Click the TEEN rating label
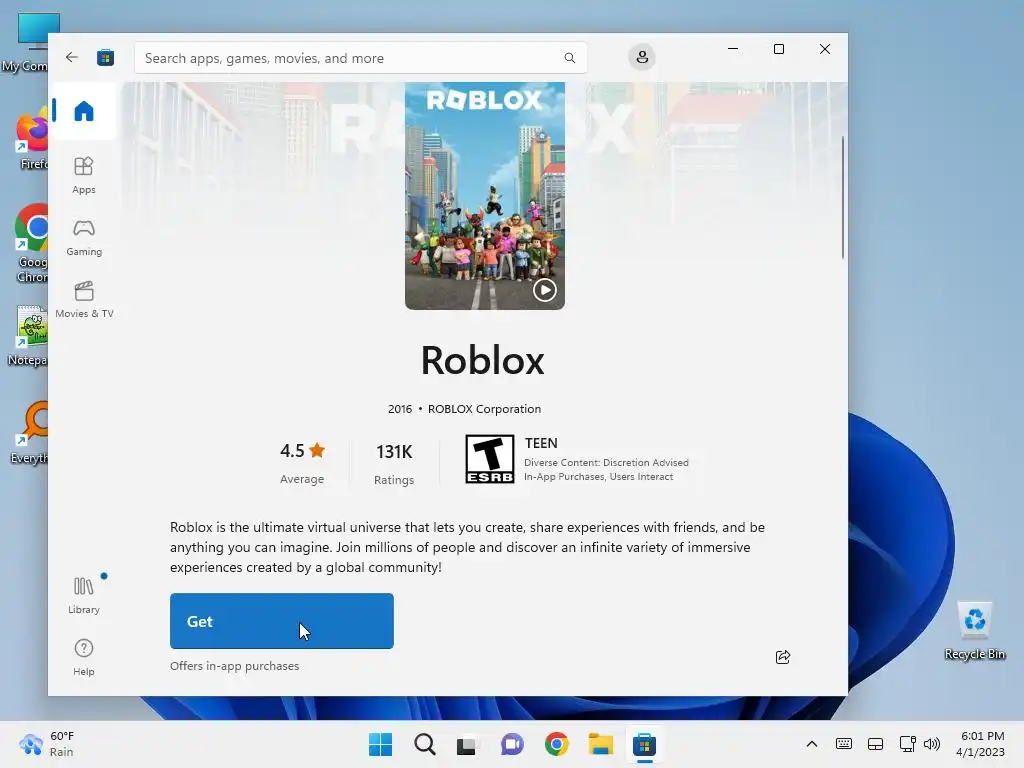The image size is (1024, 768). pos(541,443)
